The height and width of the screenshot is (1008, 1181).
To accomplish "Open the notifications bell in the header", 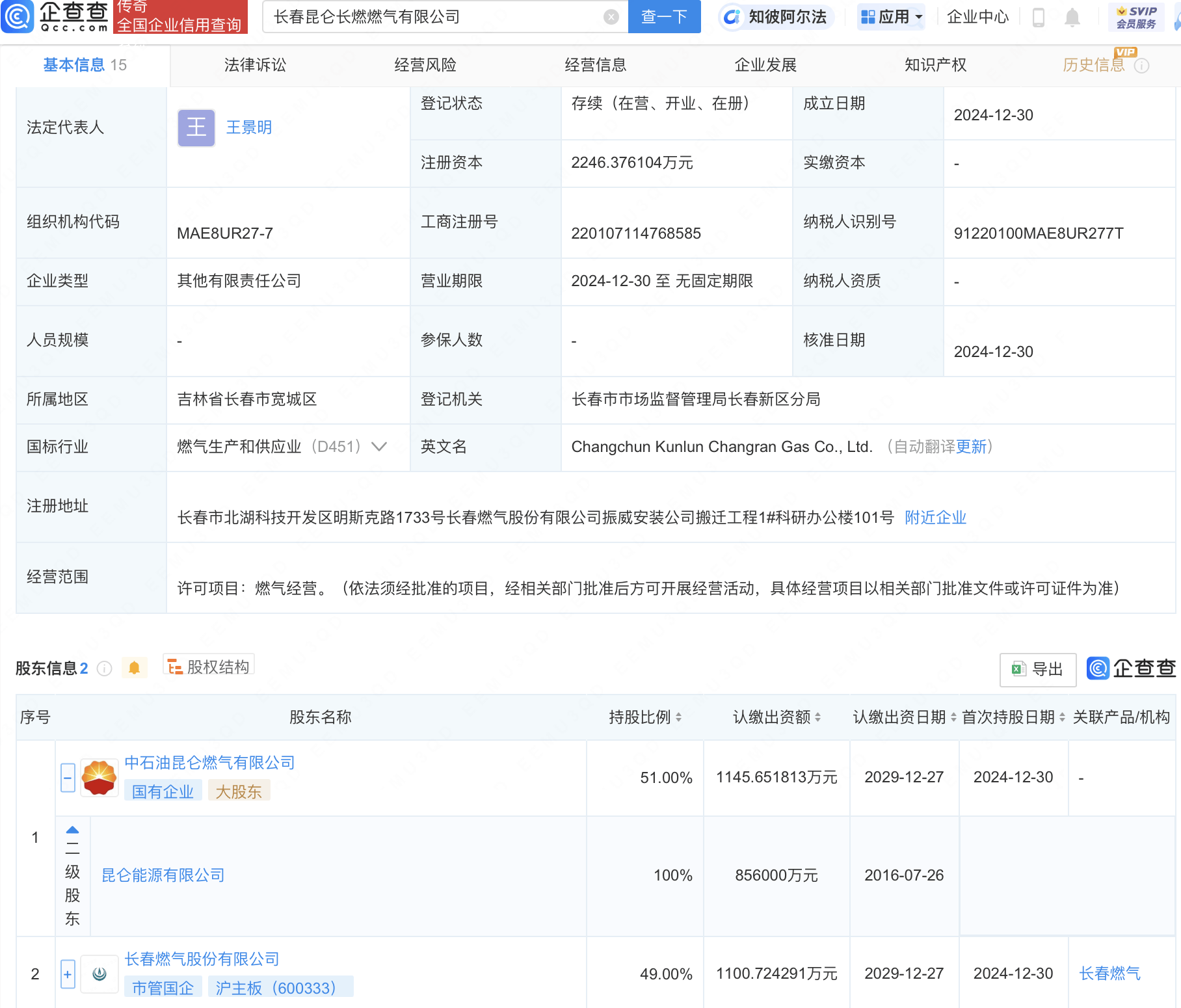I will tap(1072, 17).
